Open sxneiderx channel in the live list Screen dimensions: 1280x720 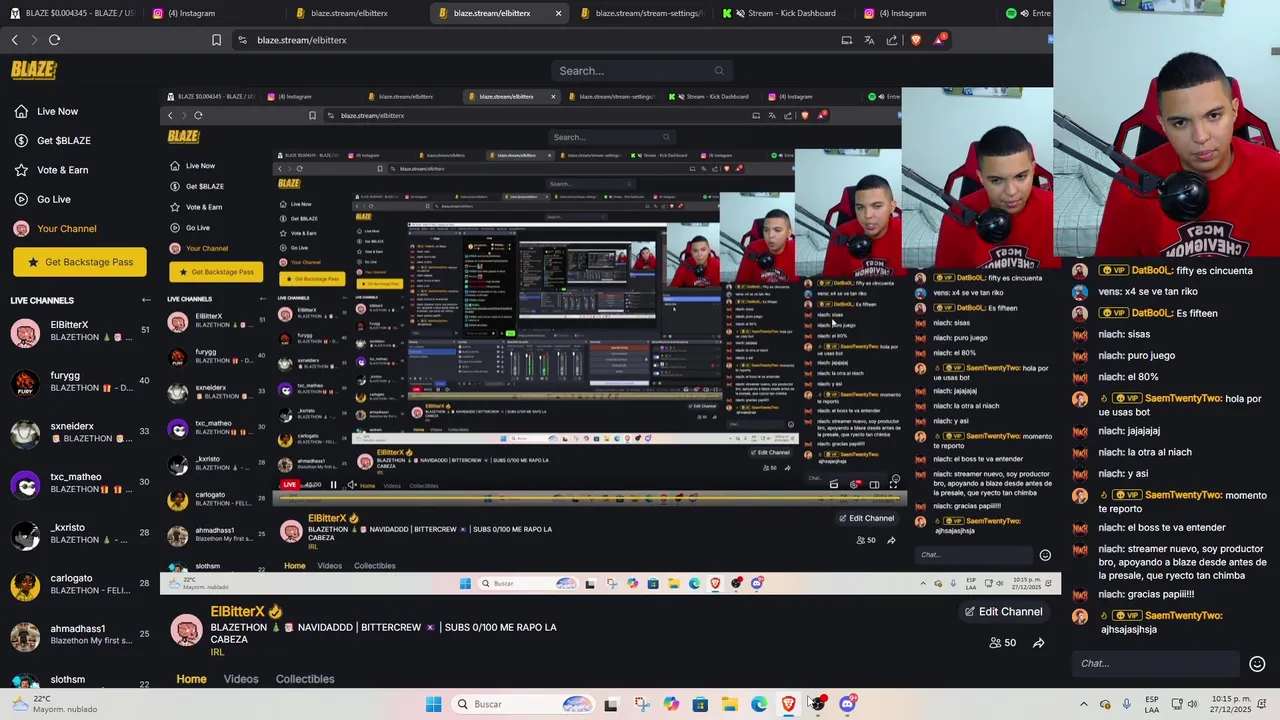(x=80, y=432)
